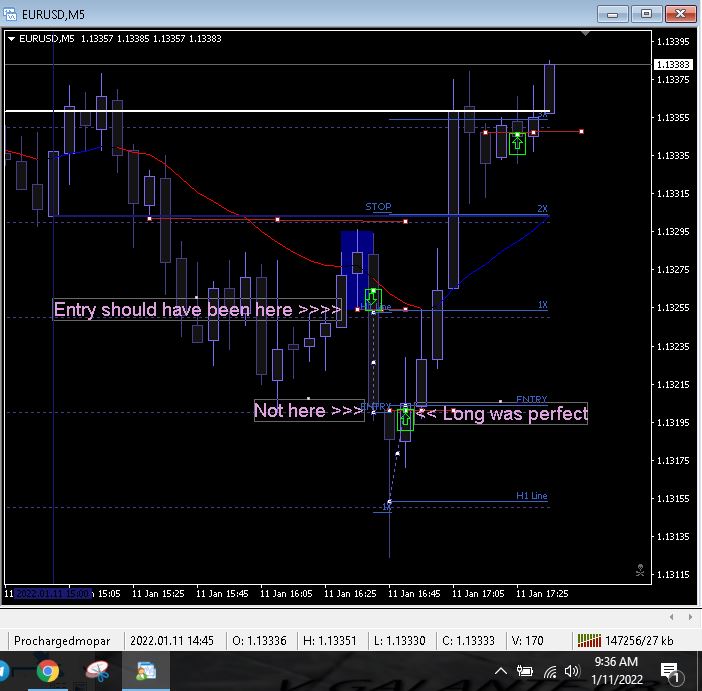
Task: Click the highlighted date label 2022.01.11 15:00
Action: tap(53, 593)
